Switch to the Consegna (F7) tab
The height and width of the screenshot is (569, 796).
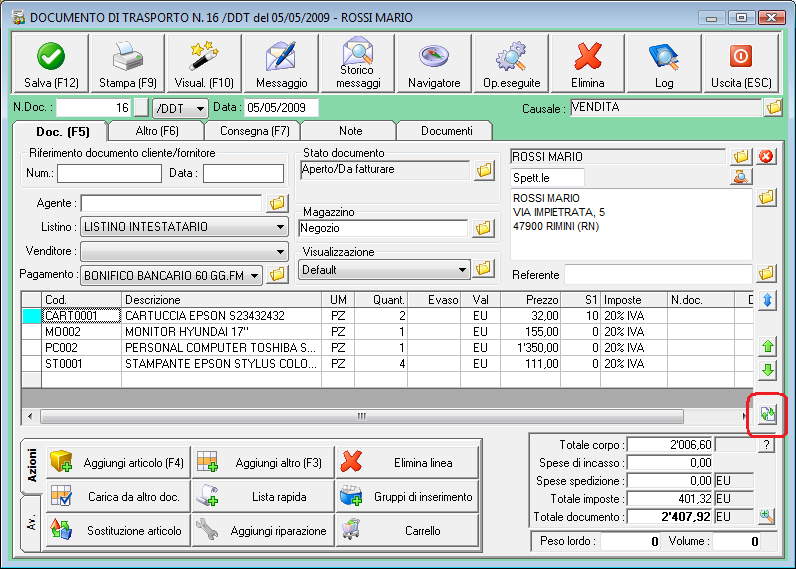(x=252, y=131)
